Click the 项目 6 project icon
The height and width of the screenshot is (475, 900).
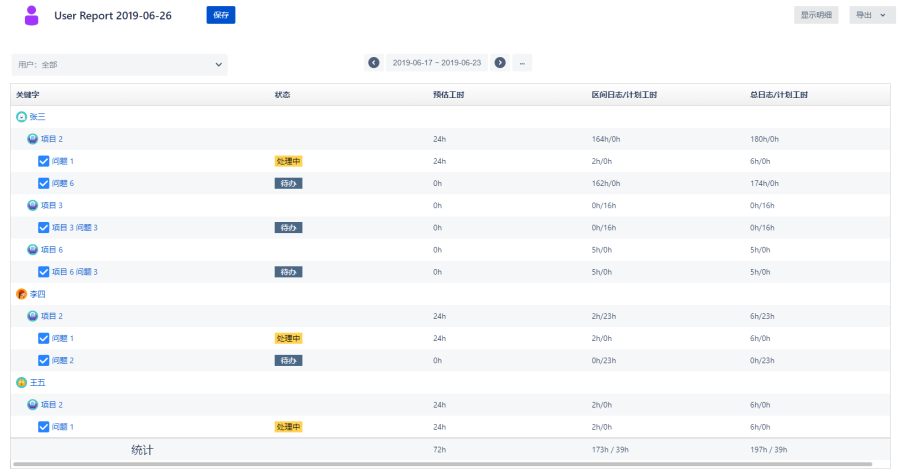tap(33, 249)
